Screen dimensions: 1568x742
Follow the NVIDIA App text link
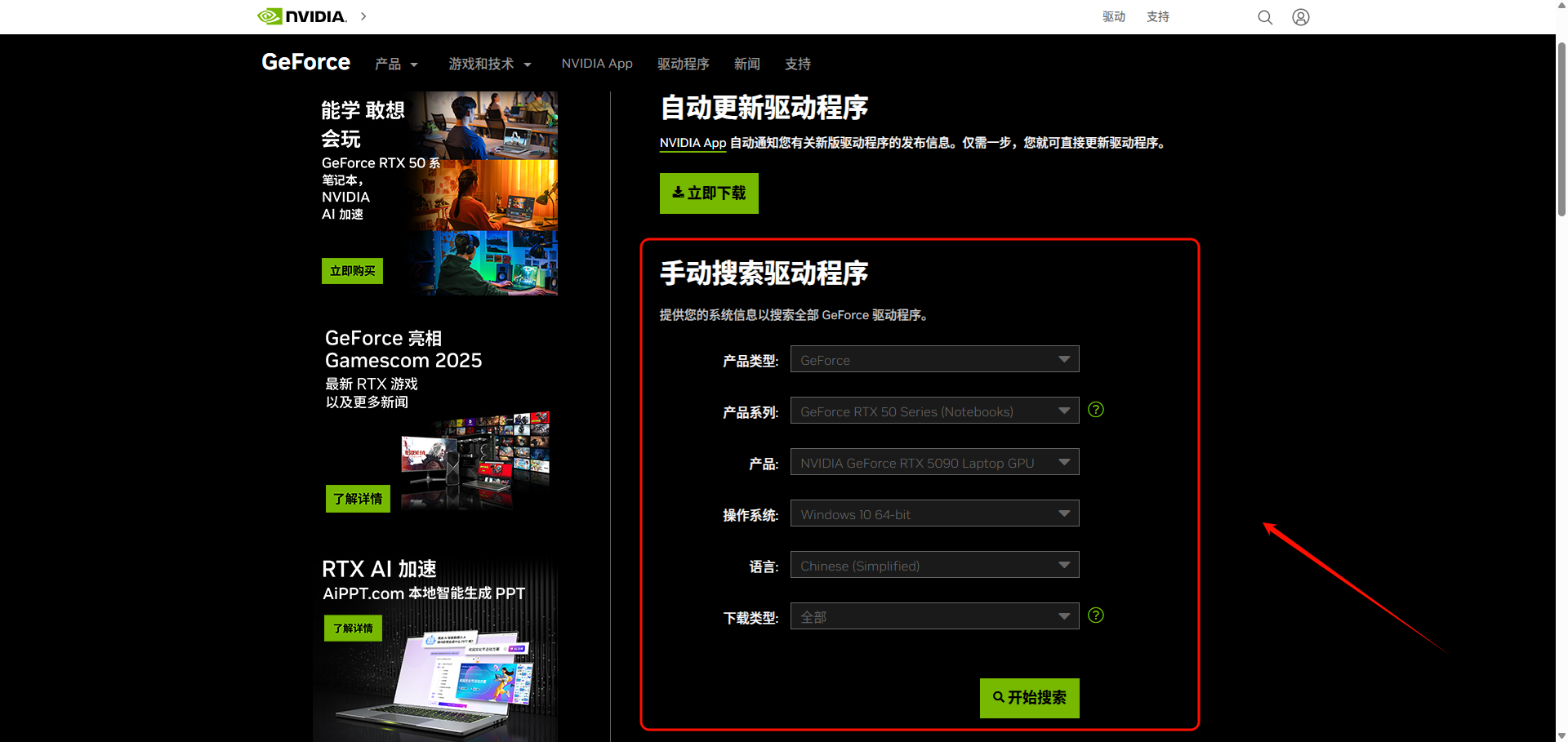[x=693, y=143]
